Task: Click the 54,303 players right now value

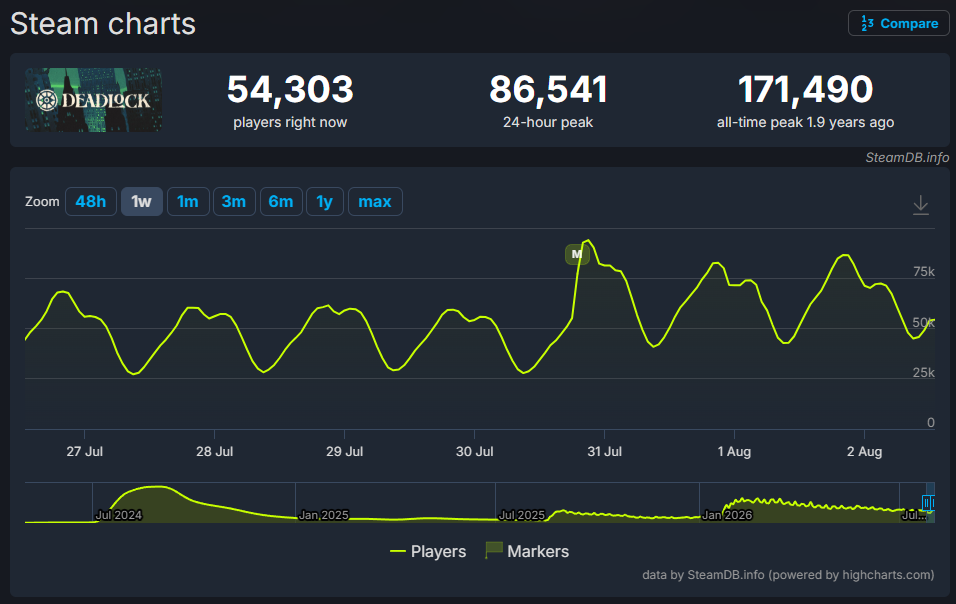Action: point(290,89)
